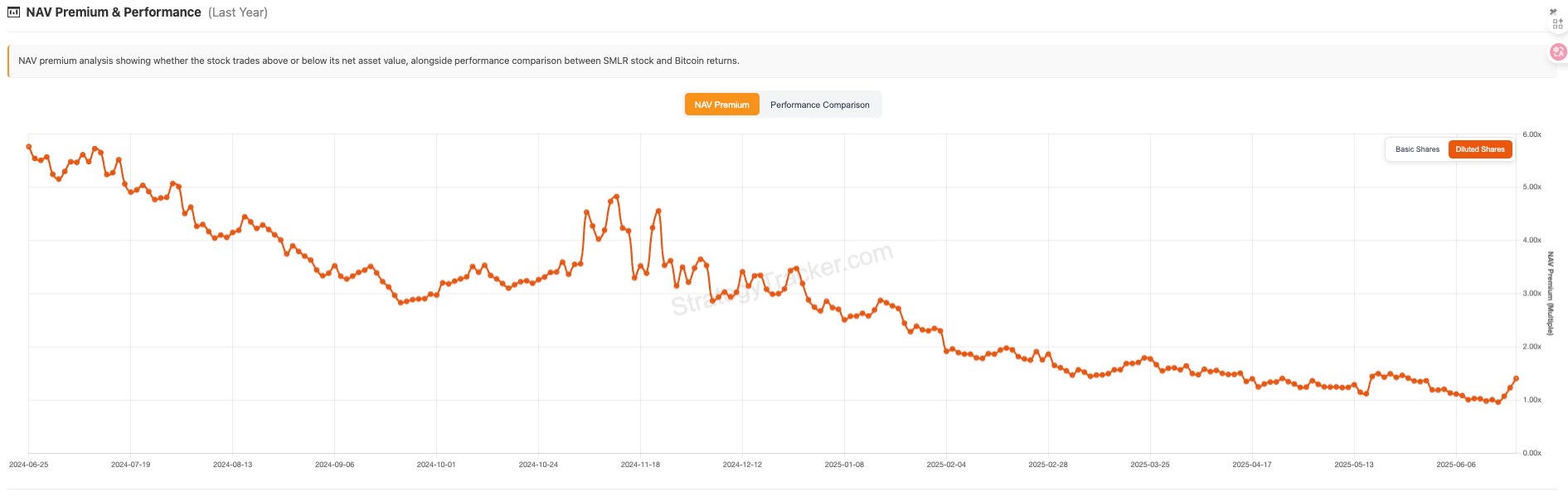1568x497 pixels.
Task: Click the (Last Year) subtitle text
Action: click(238, 12)
